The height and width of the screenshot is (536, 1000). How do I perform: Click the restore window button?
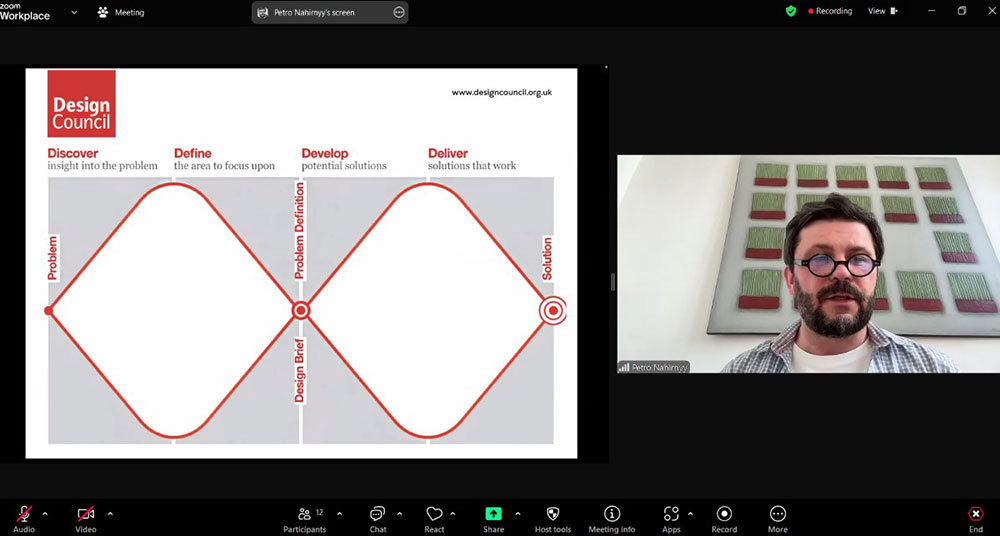coord(962,11)
